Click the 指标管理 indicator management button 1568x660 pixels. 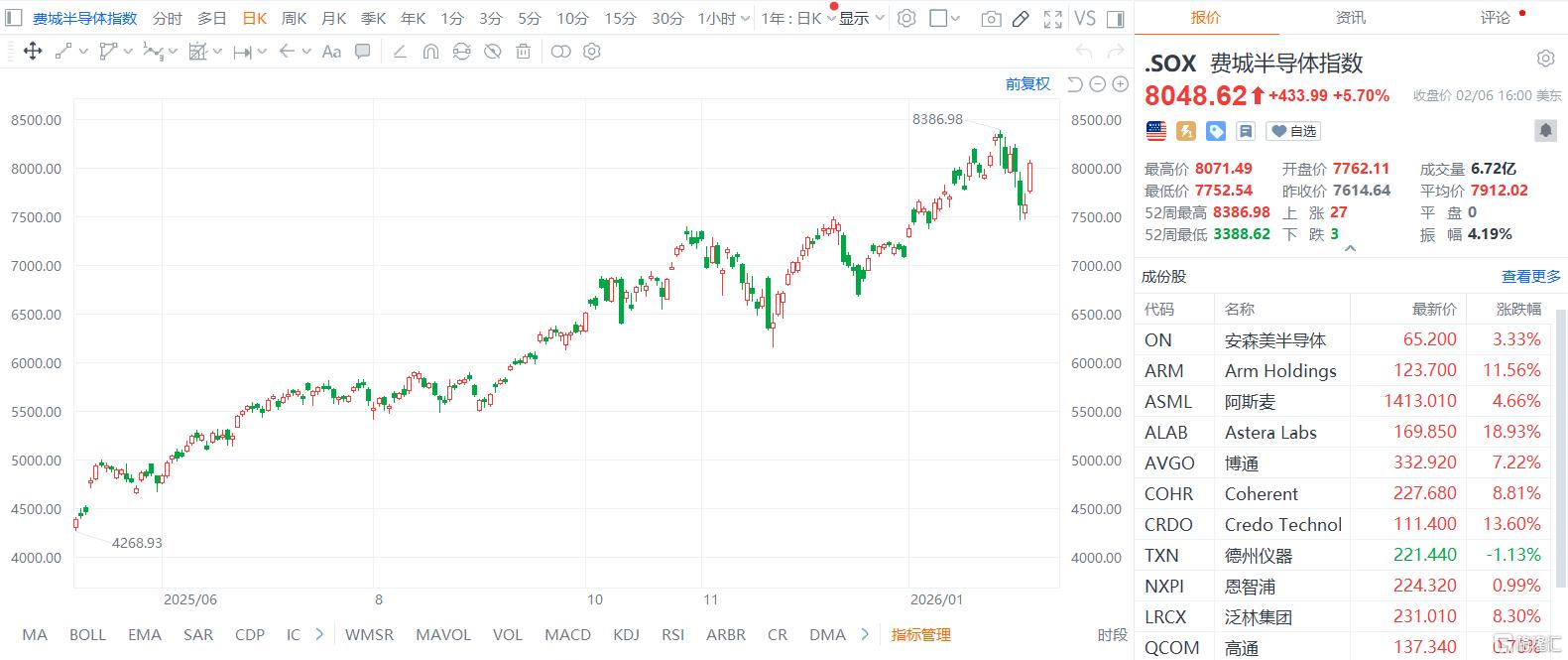pyautogui.click(x=920, y=635)
